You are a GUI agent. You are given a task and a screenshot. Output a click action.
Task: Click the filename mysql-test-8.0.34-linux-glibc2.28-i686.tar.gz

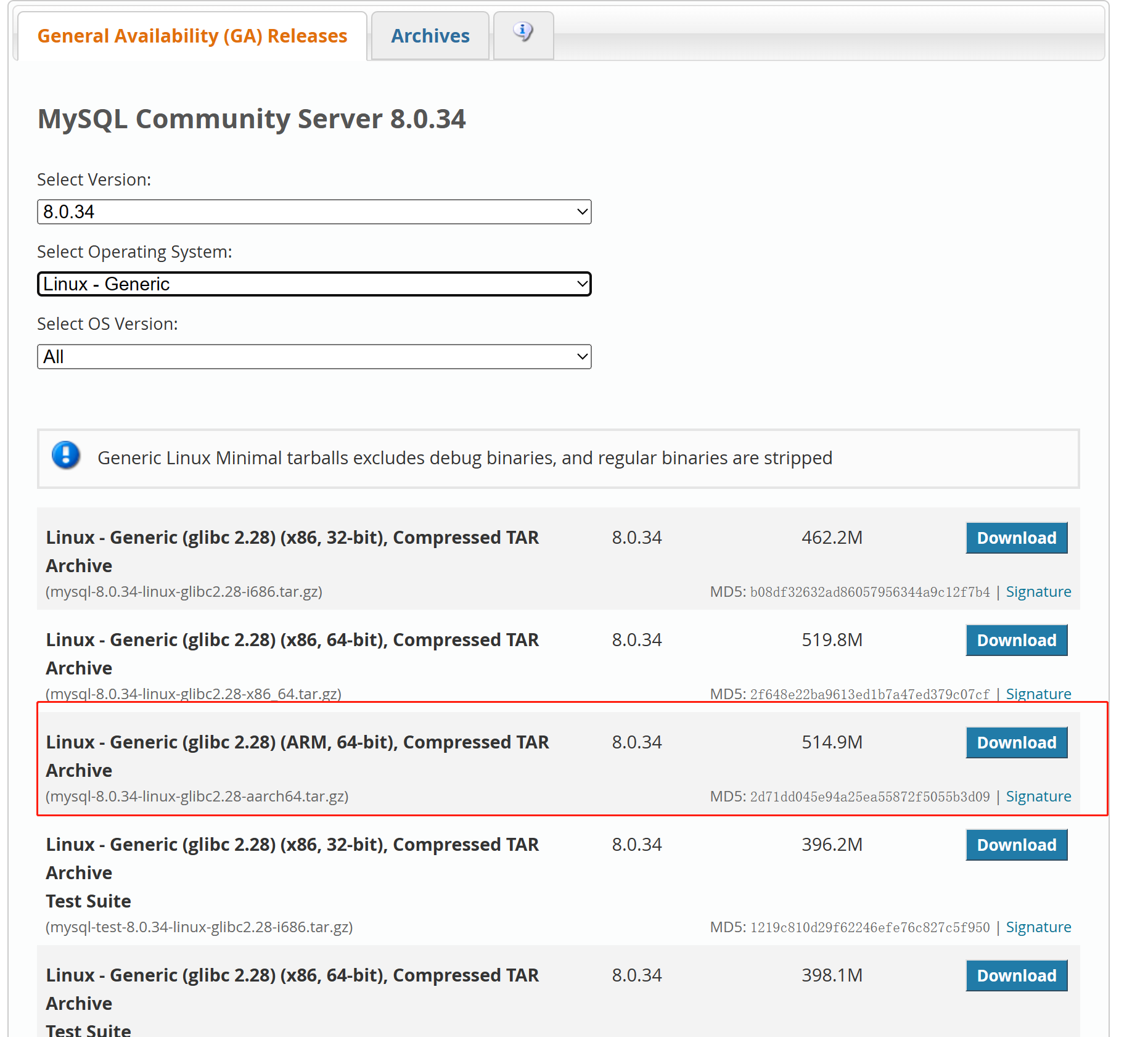199,927
